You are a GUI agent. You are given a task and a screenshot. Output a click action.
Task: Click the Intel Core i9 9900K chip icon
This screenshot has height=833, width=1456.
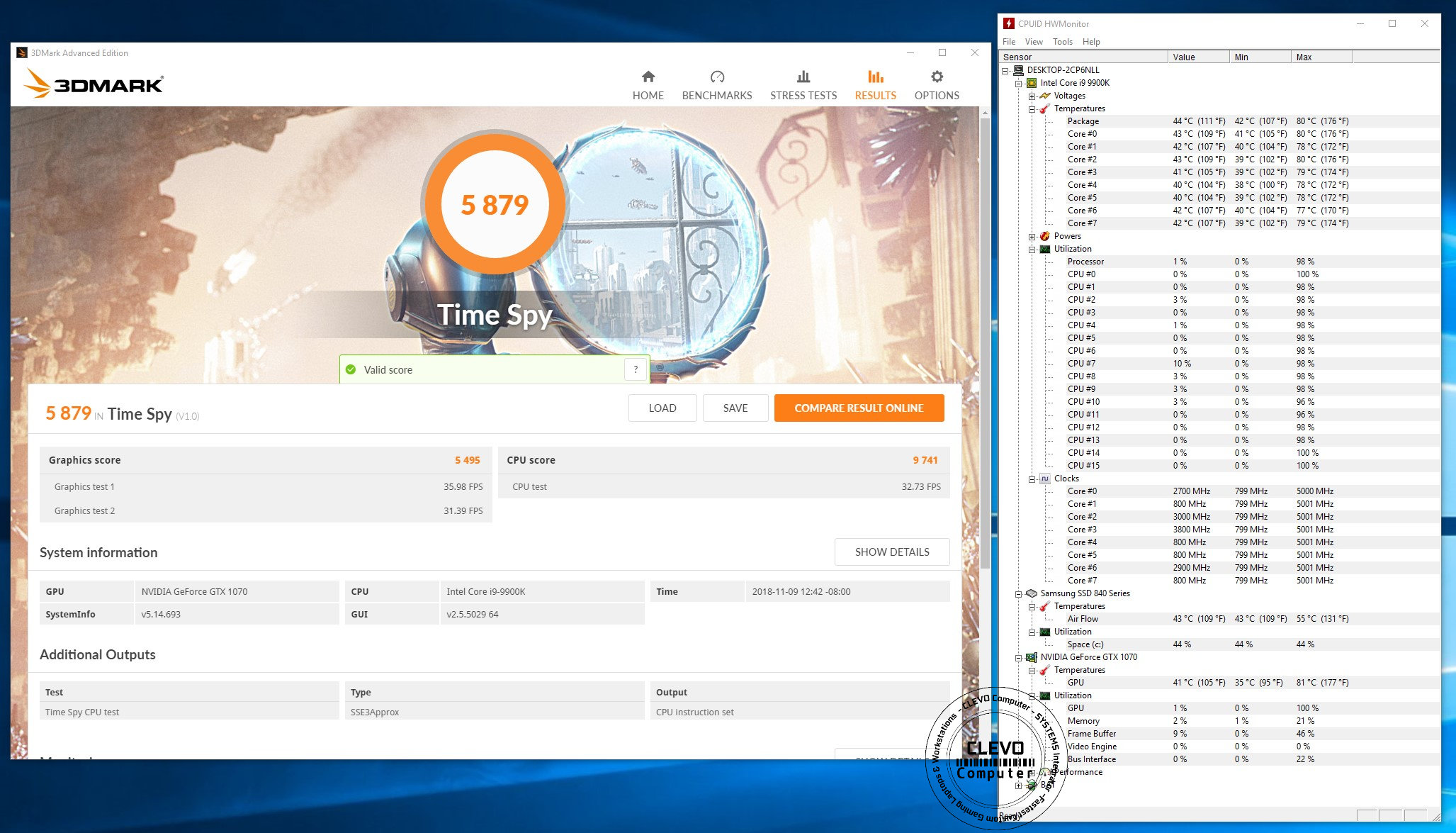point(1032,83)
